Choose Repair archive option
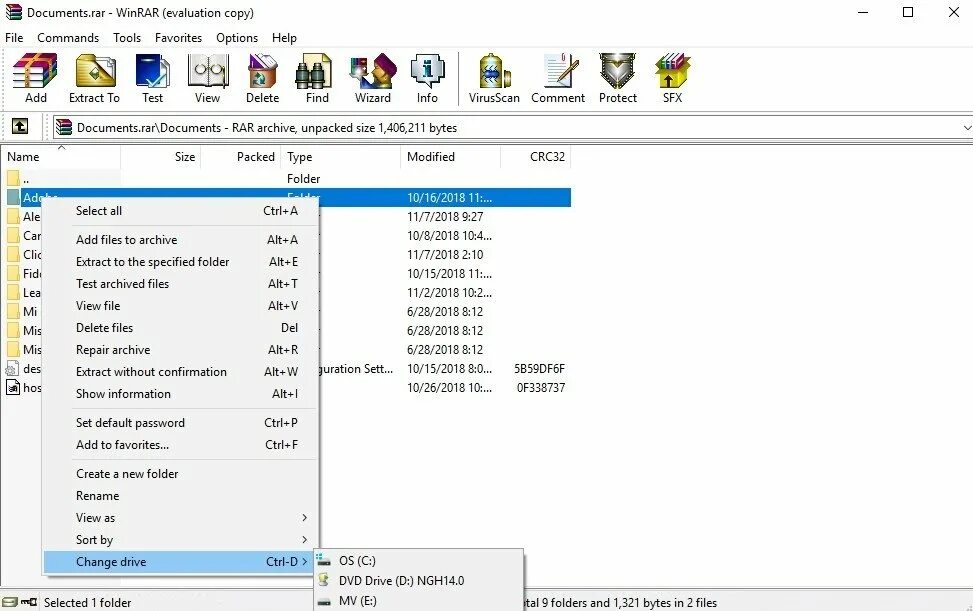973x611 pixels. (x=181, y=350)
